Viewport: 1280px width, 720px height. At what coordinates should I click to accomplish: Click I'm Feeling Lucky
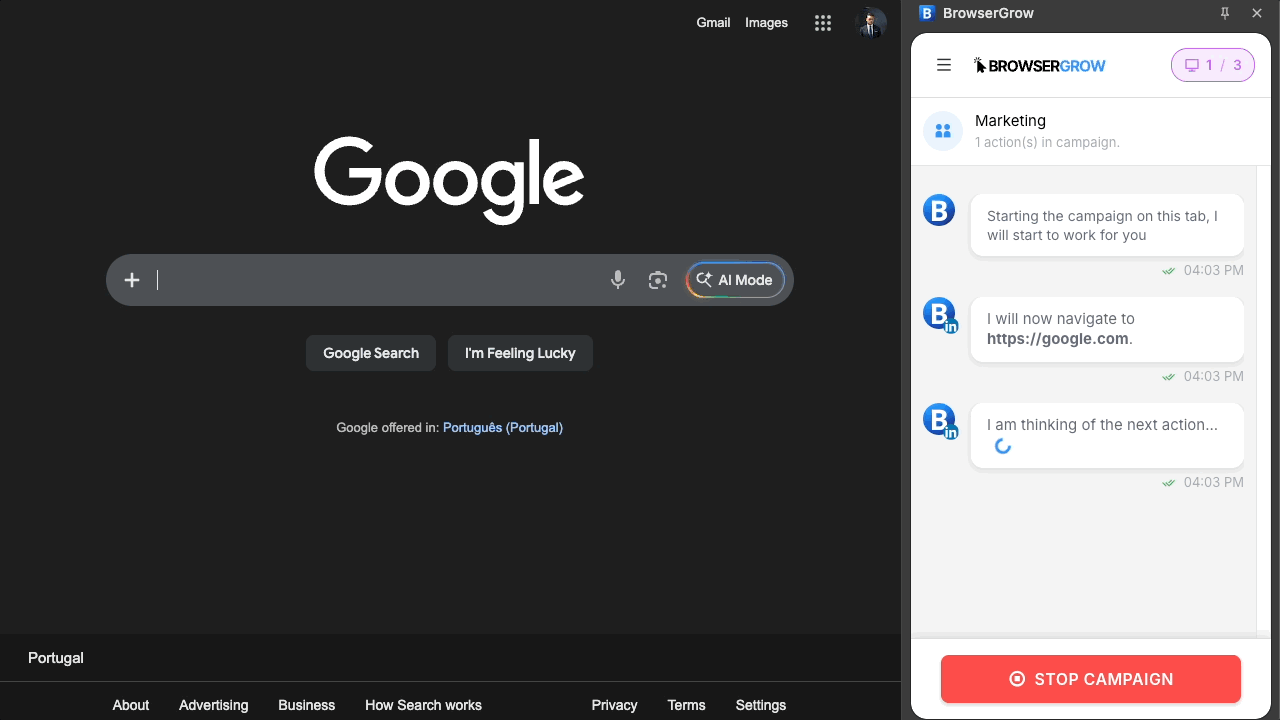click(x=520, y=353)
